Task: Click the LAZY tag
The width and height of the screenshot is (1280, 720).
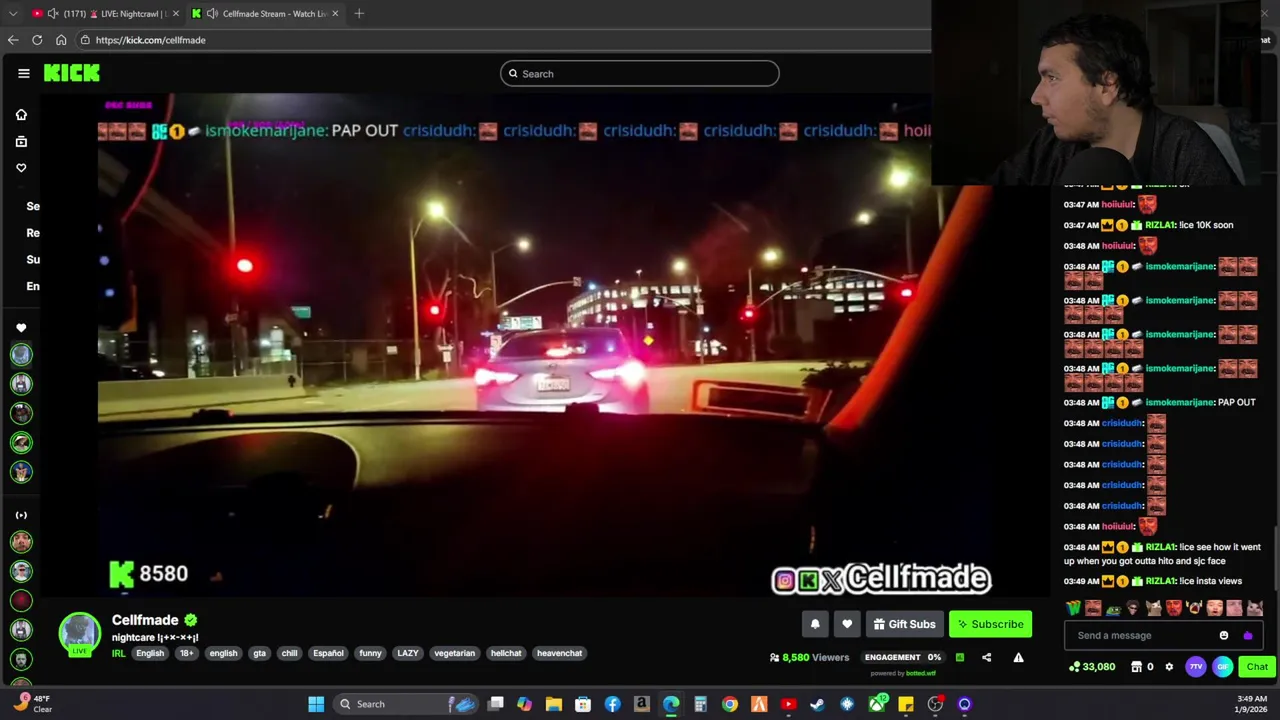Action: click(408, 653)
